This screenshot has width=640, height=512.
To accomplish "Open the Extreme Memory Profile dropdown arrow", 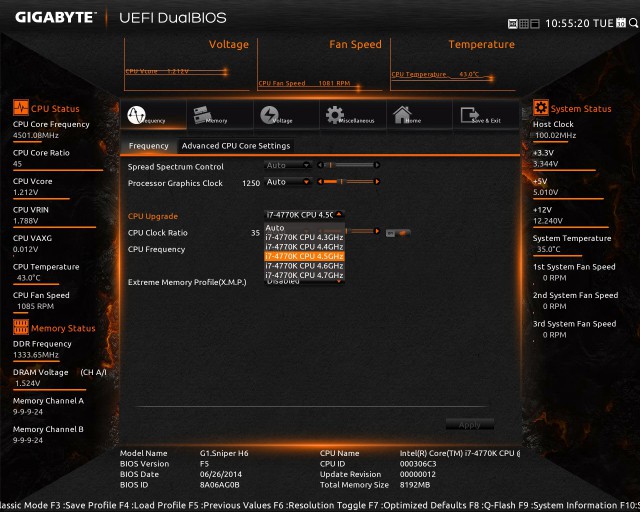I will click(339, 281).
